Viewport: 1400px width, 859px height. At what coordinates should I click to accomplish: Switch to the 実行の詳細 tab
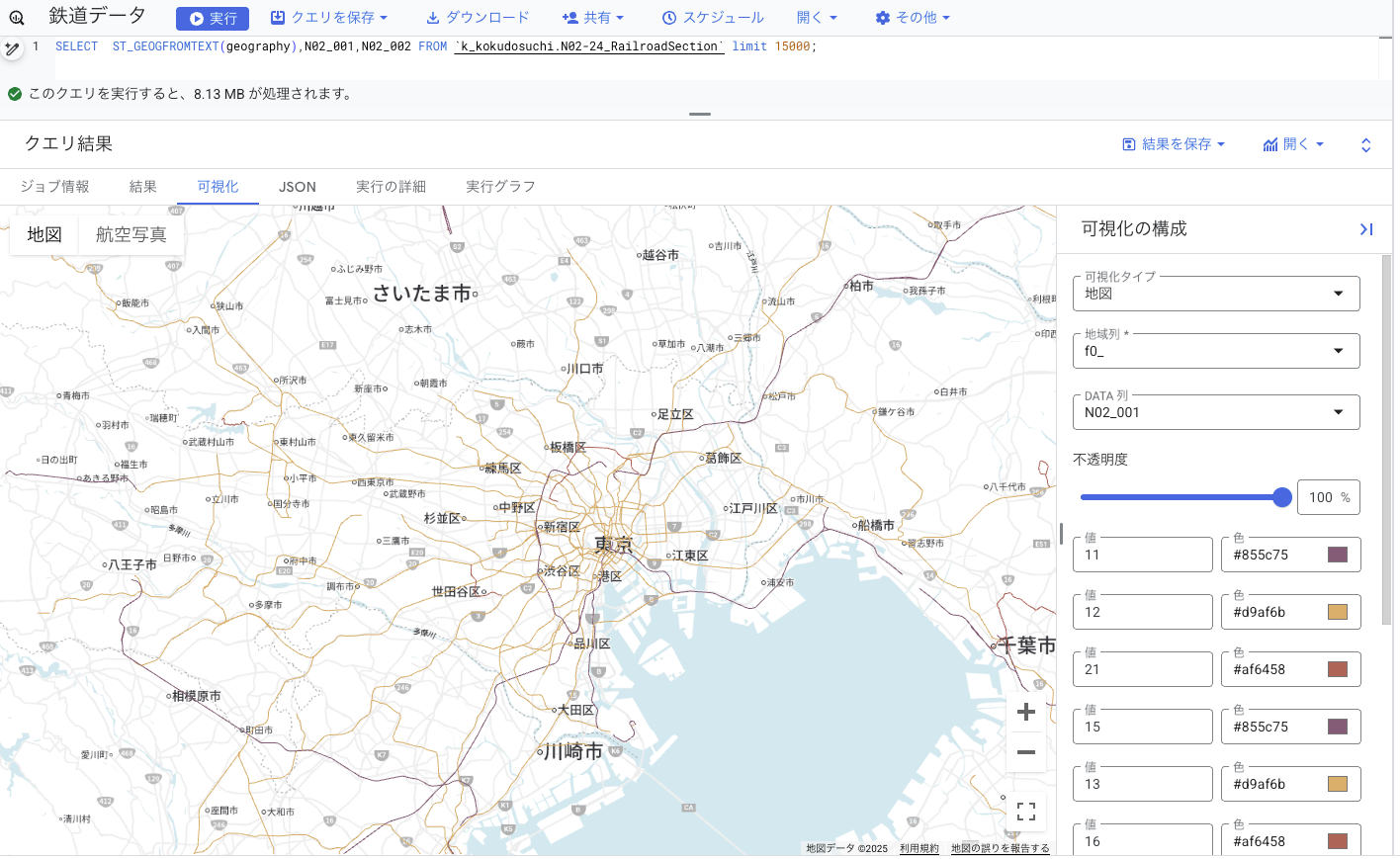(x=391, y=187)
